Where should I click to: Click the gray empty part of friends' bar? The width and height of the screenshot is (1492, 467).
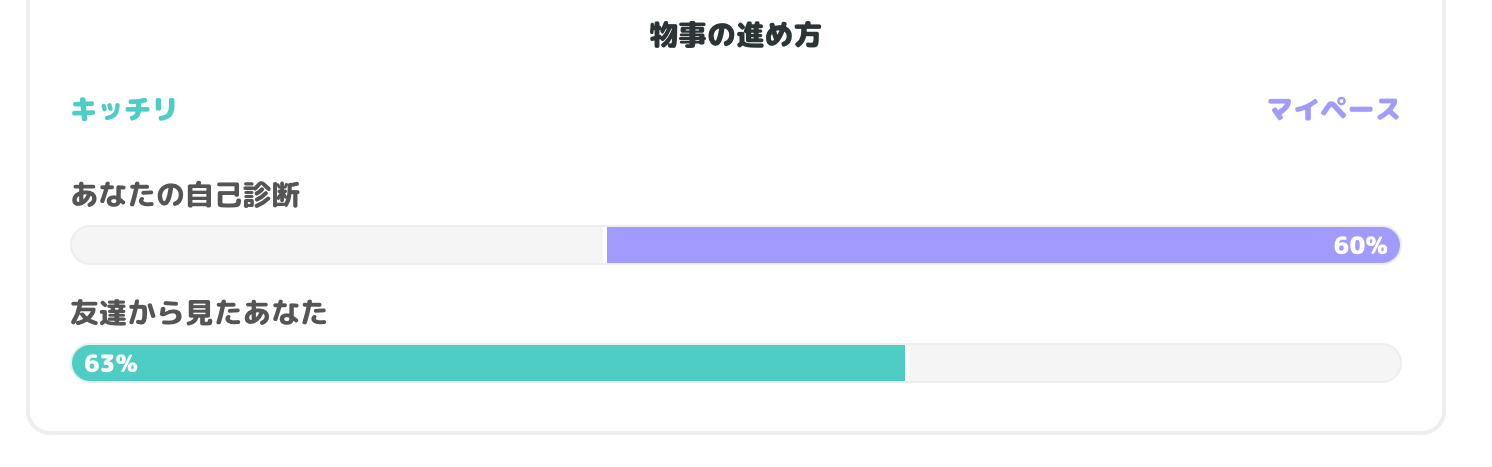1150,363
